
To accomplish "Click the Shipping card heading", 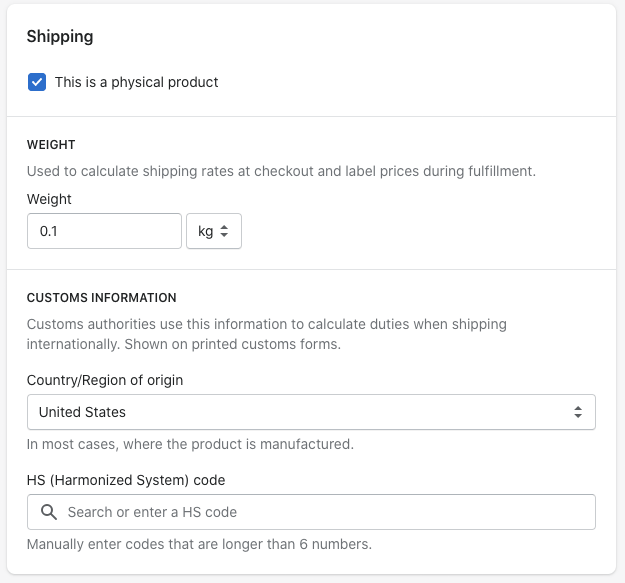I will pyautogui.click(x=60, y=37).
